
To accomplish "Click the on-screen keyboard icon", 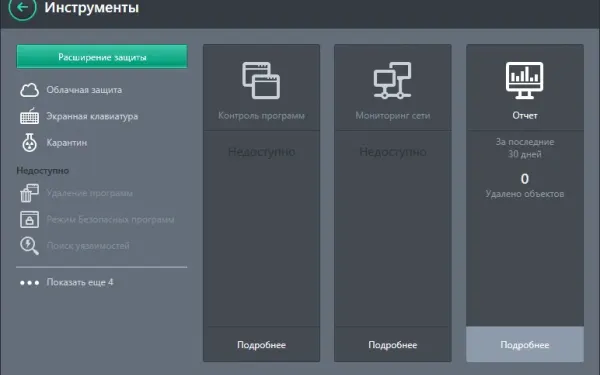I will [x=29, y=116].
